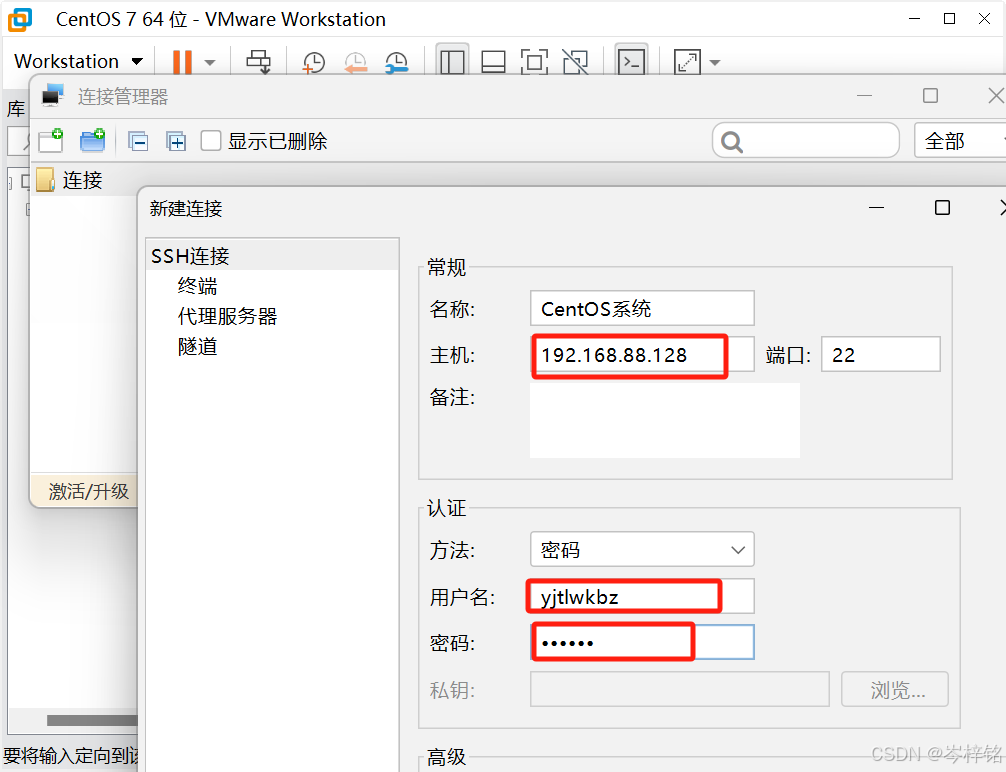
Task: Click the 激活/升级 button
Action: coord(89,492)
